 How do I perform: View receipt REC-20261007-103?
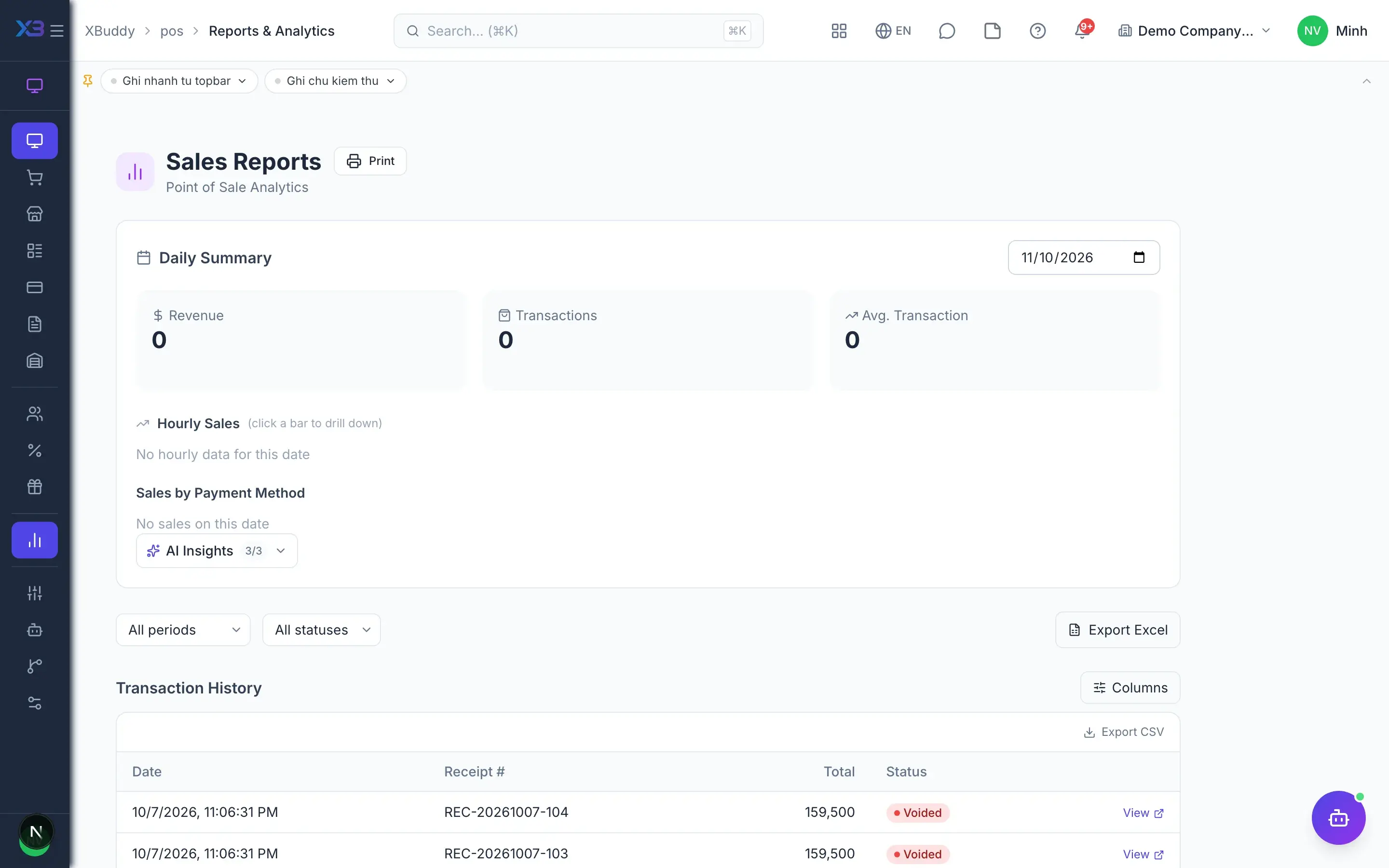[x=1143, y=854]
